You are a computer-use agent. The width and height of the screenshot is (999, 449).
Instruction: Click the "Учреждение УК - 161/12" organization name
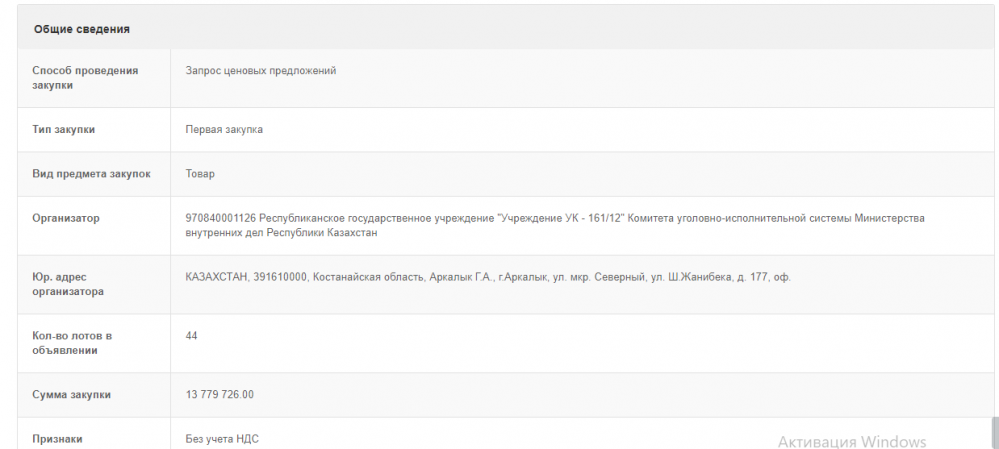click(x=559, y=218)
